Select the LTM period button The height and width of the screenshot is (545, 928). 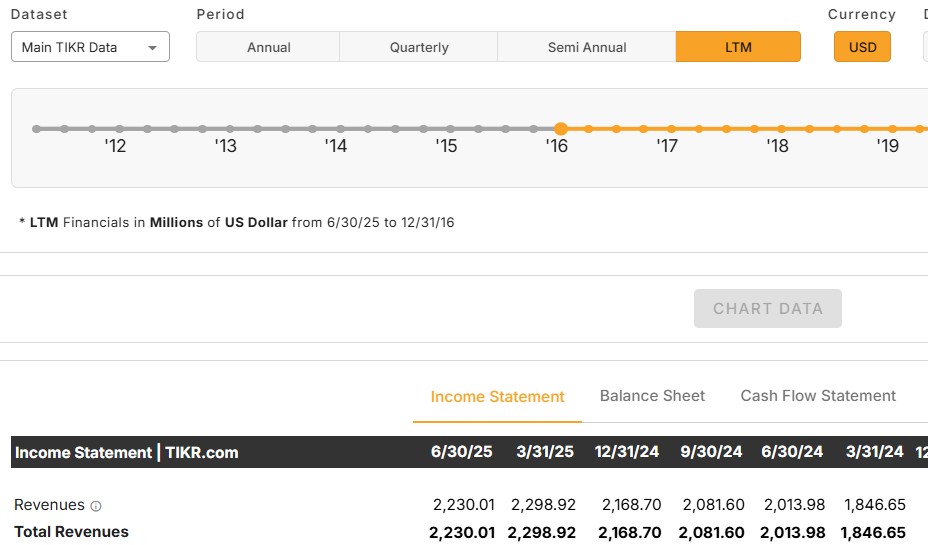pos(738,47)
